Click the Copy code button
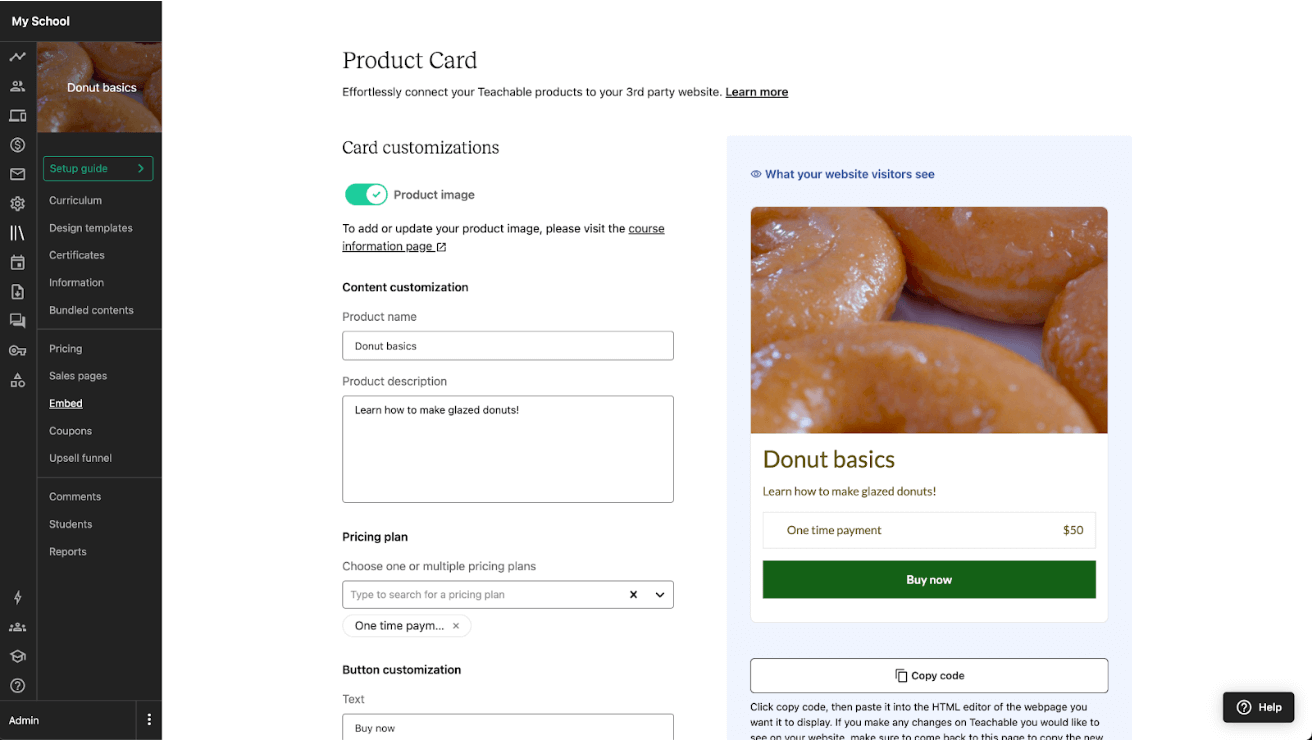Viewport: 1314px width, 742px height. point(929,676)
